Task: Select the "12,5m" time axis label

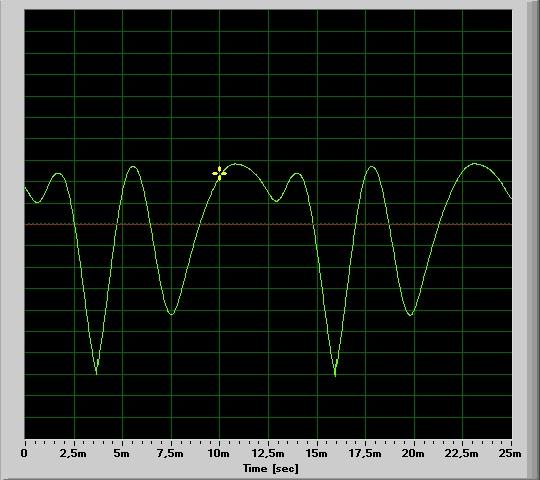Action: tap(268, 453)
